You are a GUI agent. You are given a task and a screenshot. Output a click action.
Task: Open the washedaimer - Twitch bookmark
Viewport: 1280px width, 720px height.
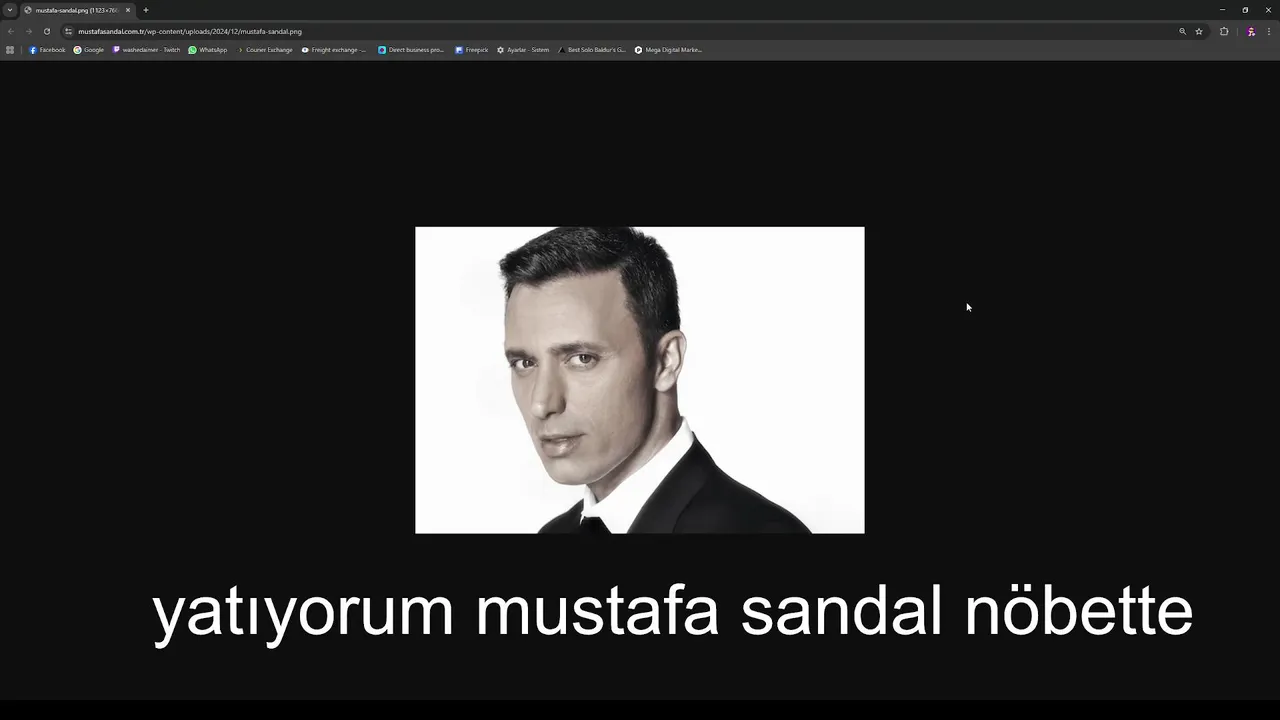point(146,50)
